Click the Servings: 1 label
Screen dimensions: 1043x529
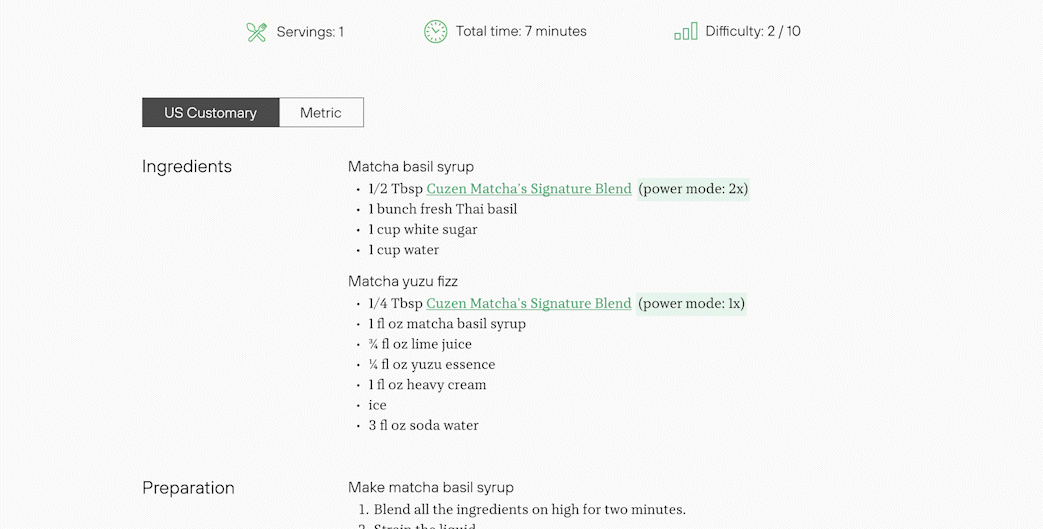[x=310, y=32]
